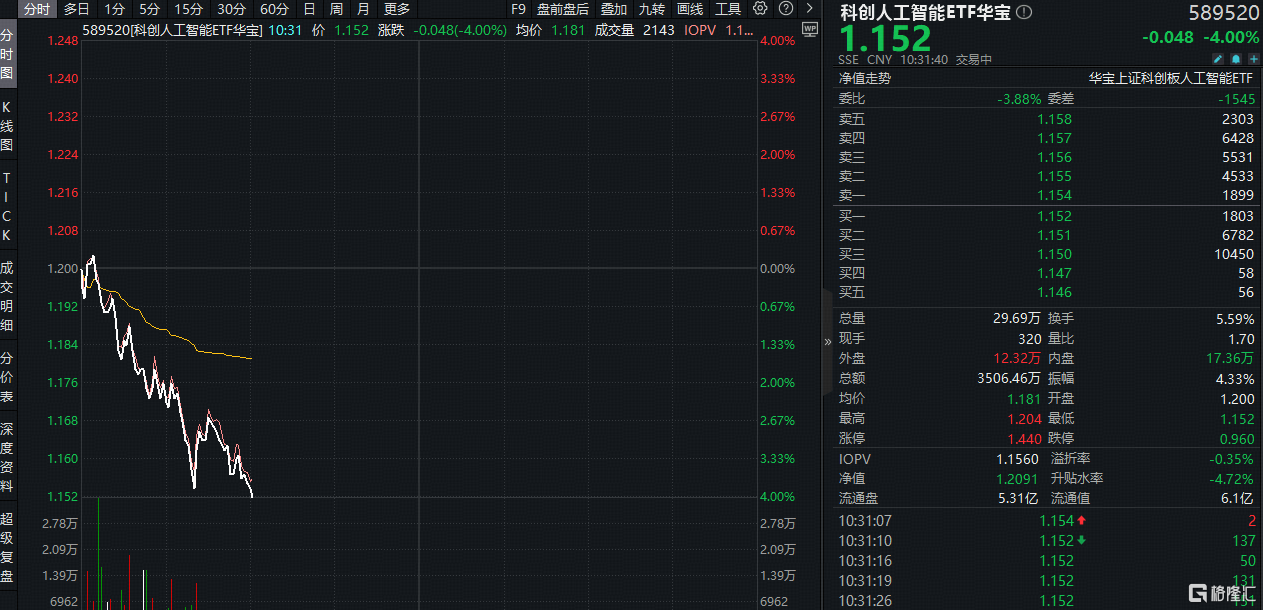1263x610 pixels.
Task: Click the stock code 589520 in header
Action: [x=1224, y=13]
